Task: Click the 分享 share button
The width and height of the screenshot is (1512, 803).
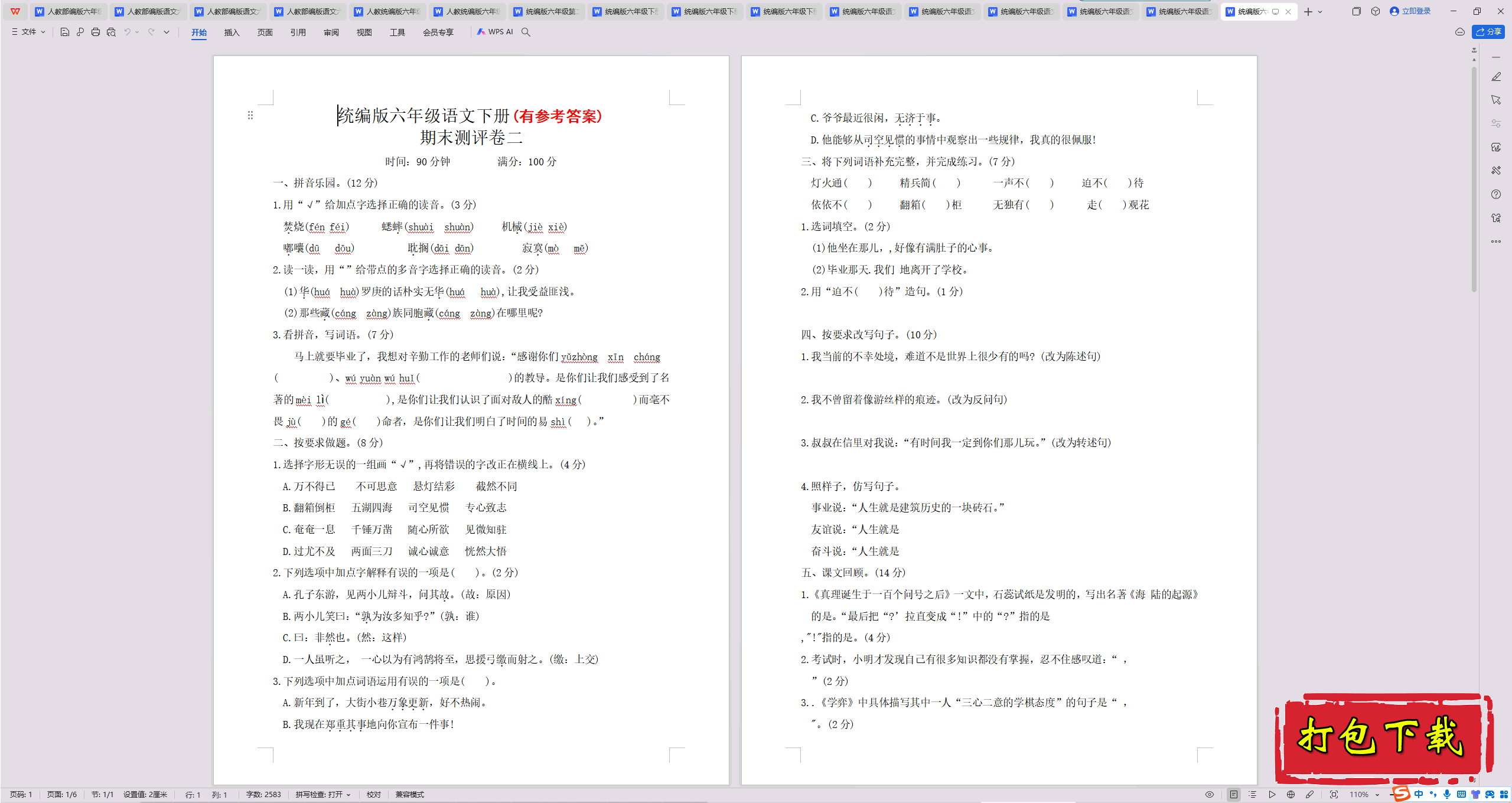Action: (1488, 32)
